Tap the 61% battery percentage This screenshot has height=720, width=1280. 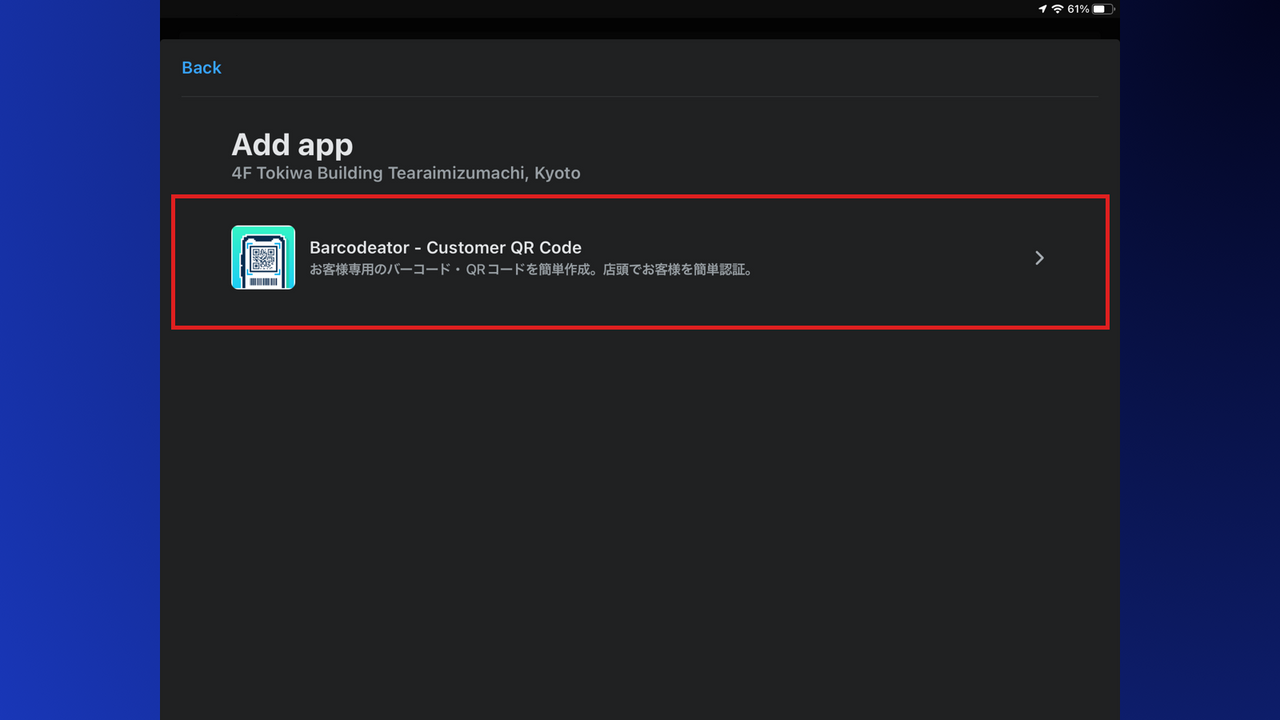[x=1078, y=9]
